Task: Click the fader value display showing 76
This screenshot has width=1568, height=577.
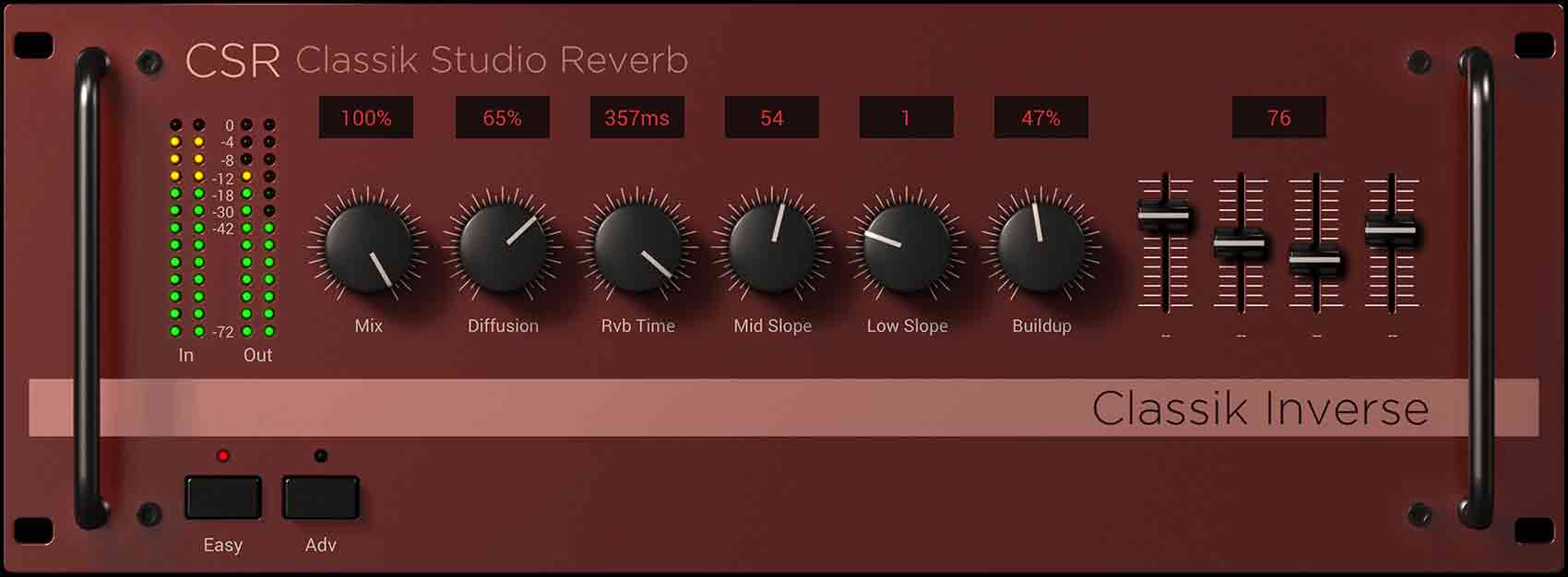Action: 1278,118
